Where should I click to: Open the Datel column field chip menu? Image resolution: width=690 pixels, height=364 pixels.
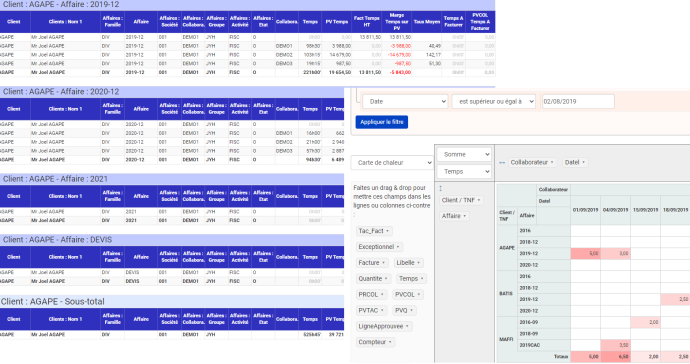[x=575, y=162]
